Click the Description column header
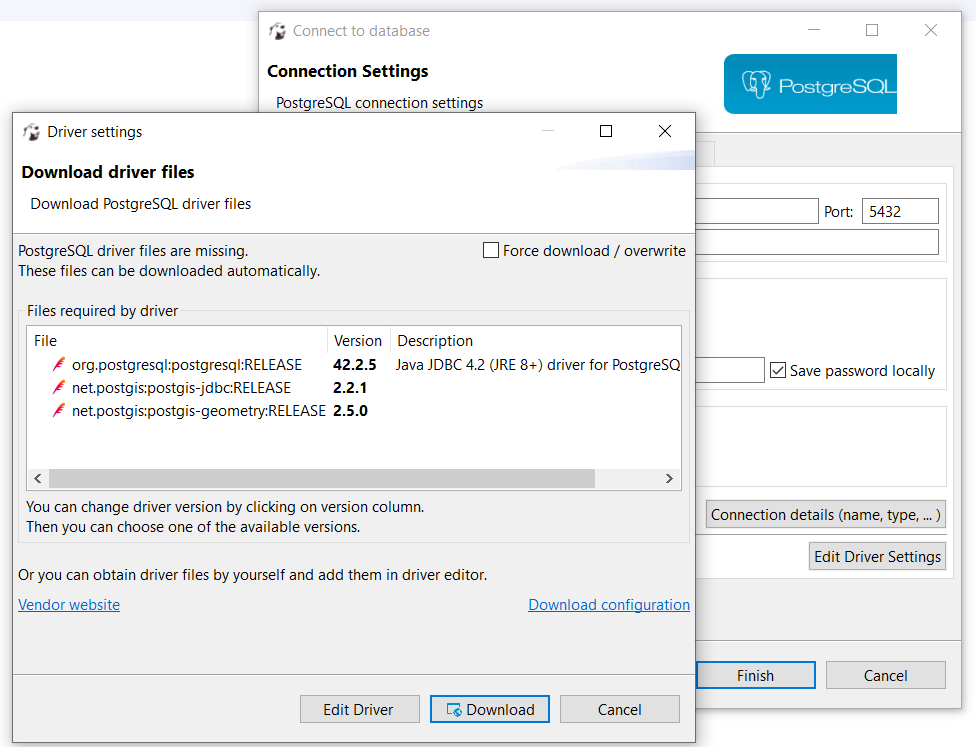976x747 pixels. tap(435, 341)
